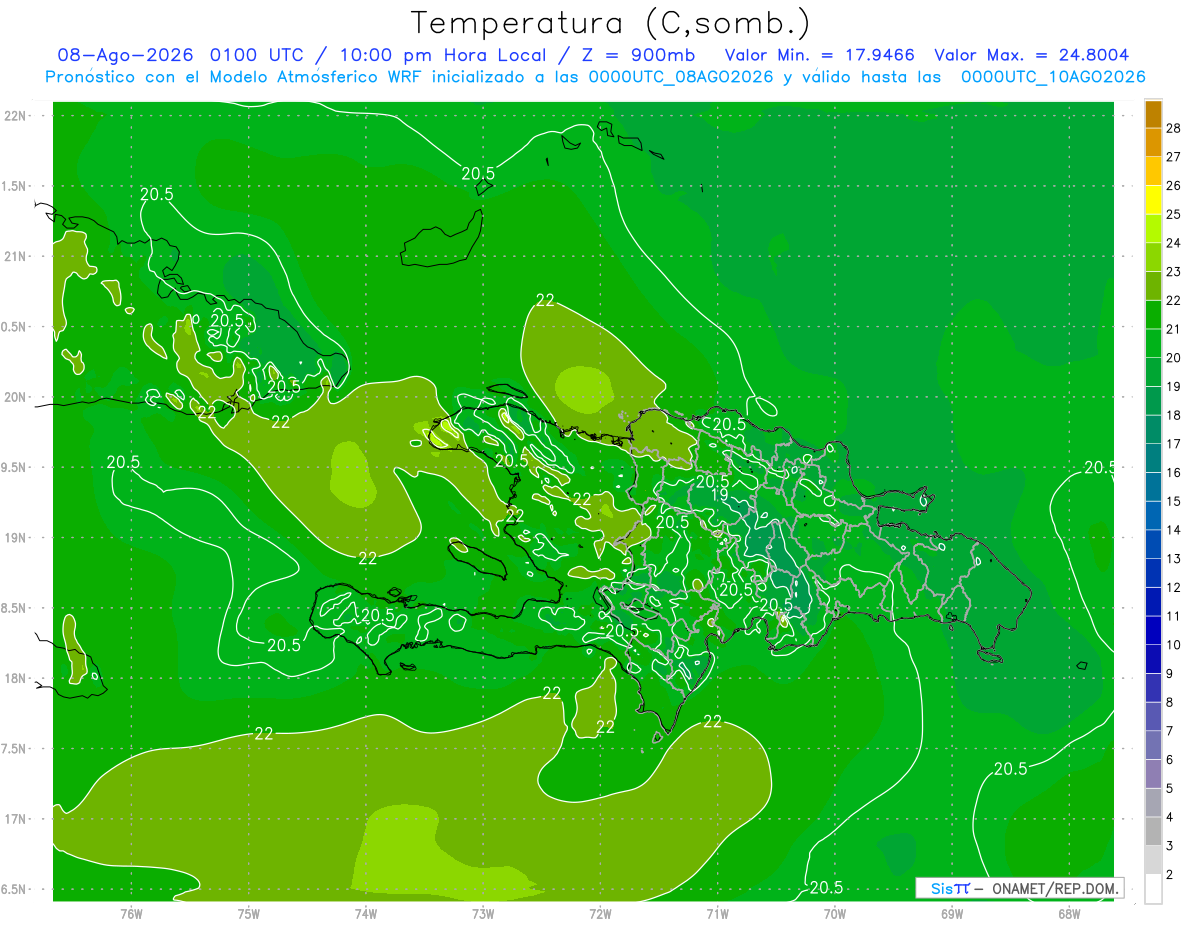Click the 'Temperatura (C,somb.)' map title
Screen dimensions: 1200x927
pyautogui.click(x=610, y=23)
